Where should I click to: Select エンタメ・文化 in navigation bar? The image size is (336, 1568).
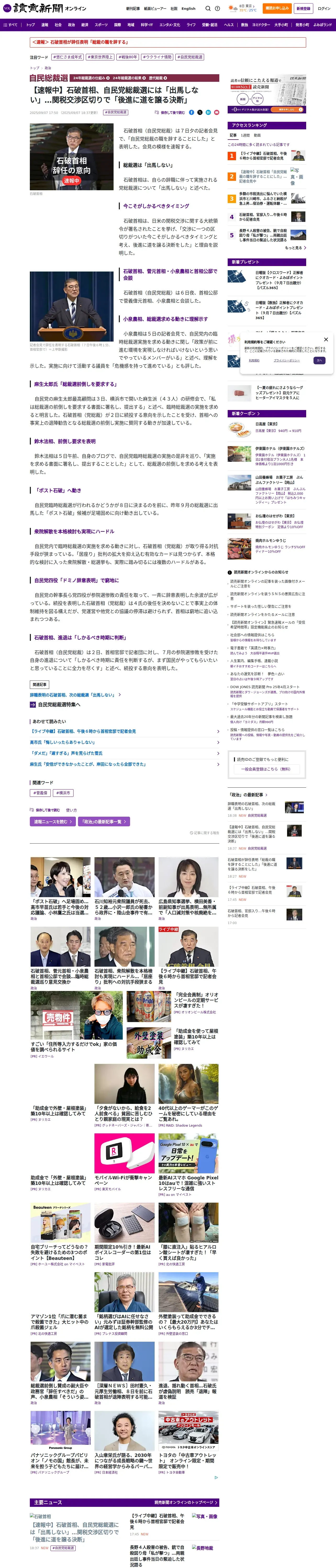coord(170,25)
